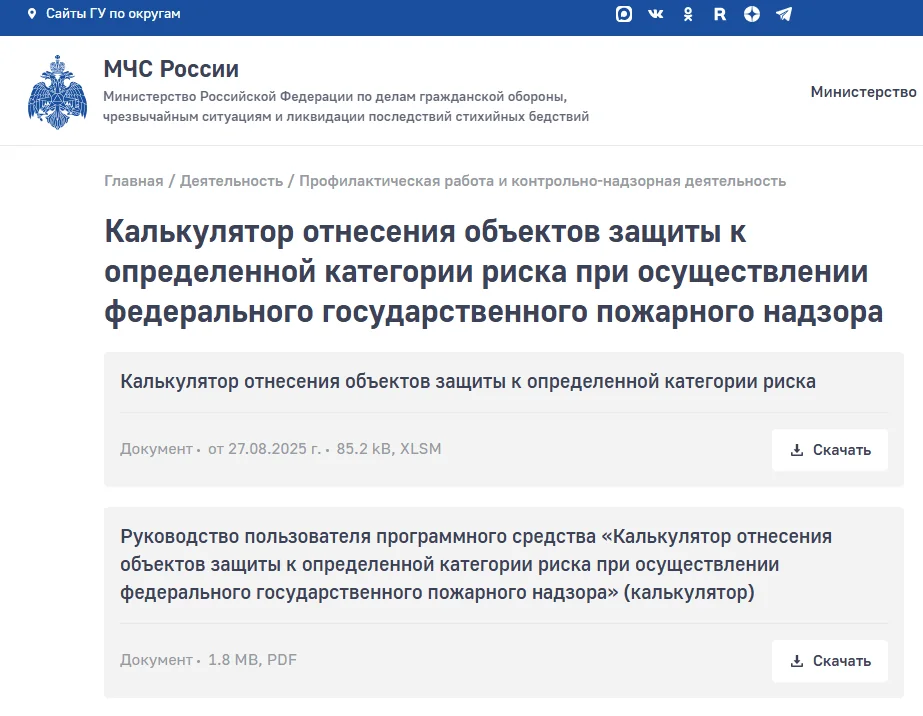
Task: Open the VK social network icon
Action: coord(656,14)
